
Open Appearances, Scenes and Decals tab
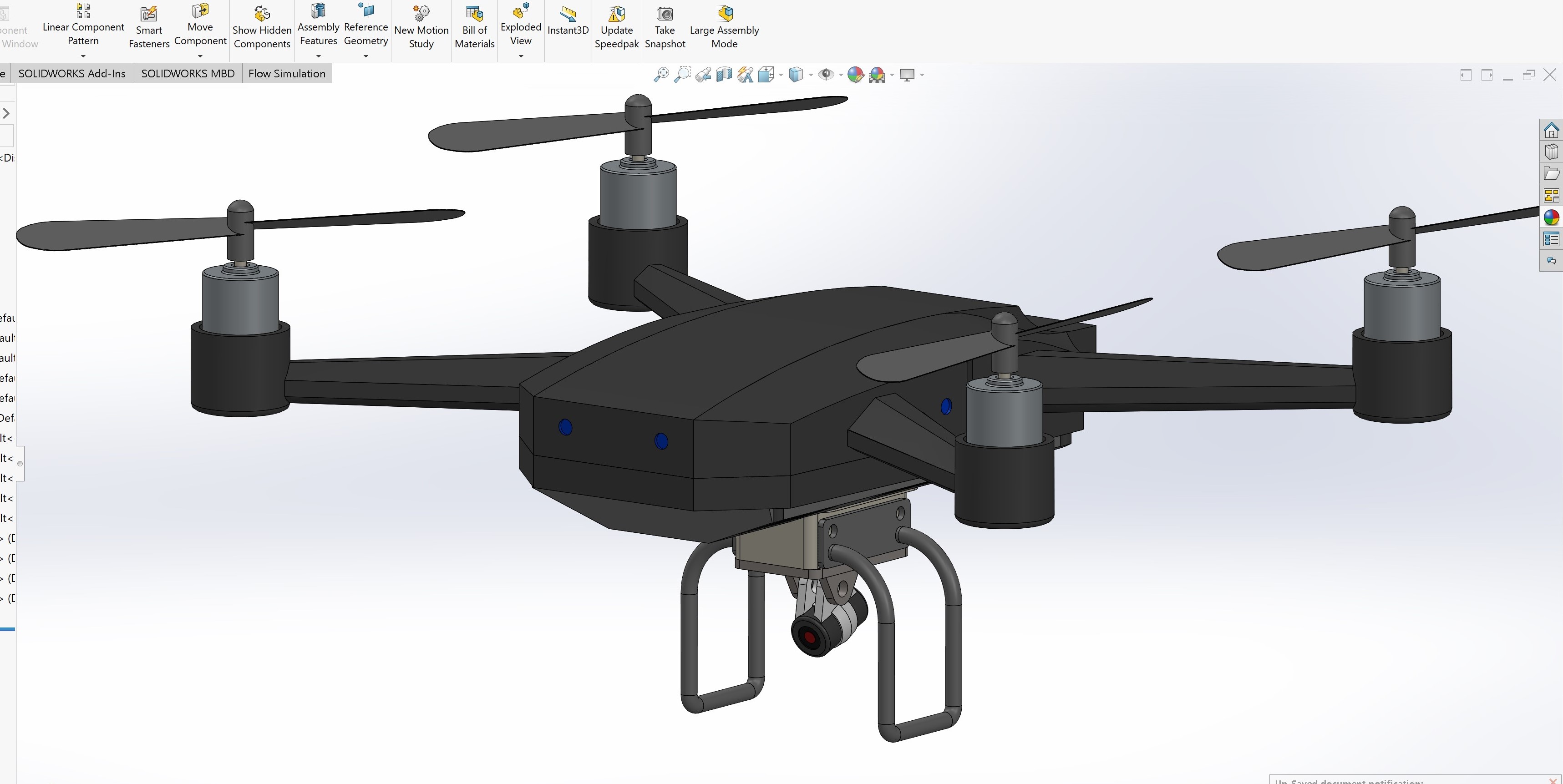pos(1552,217)
